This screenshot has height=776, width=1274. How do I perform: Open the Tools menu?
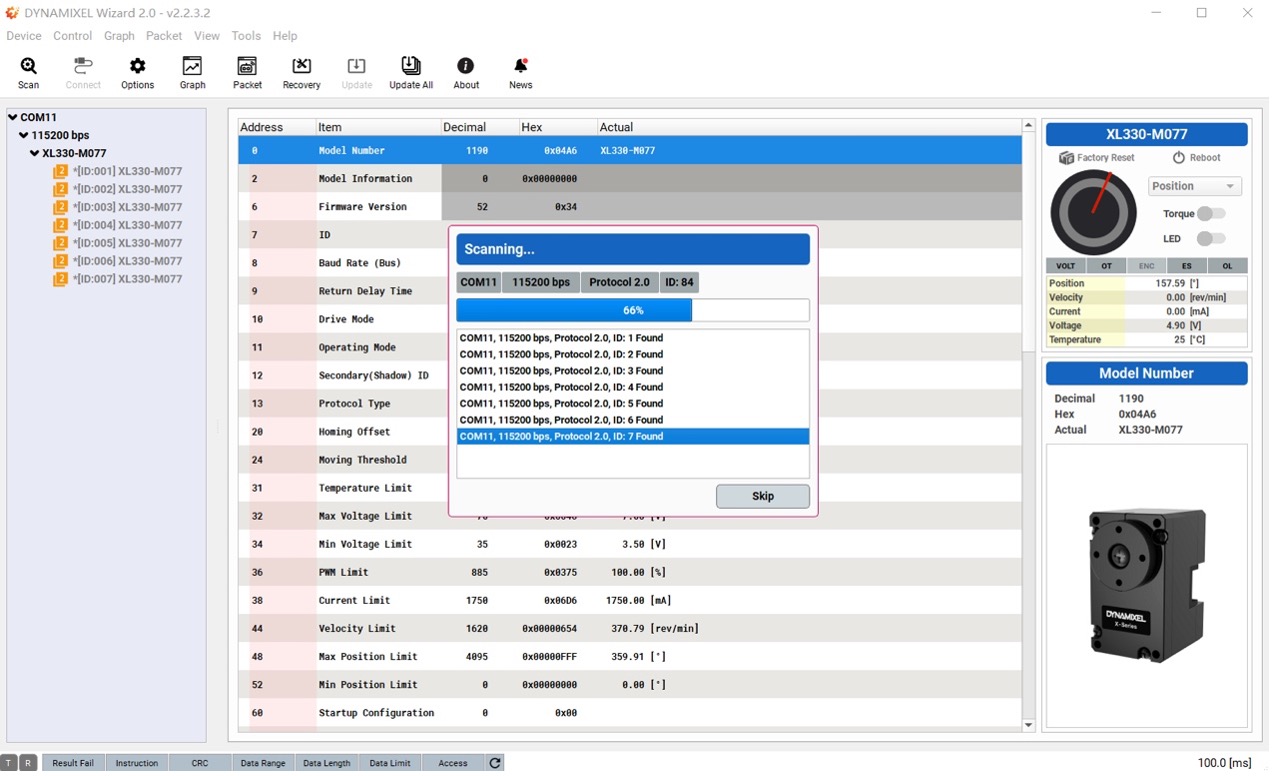246,36
